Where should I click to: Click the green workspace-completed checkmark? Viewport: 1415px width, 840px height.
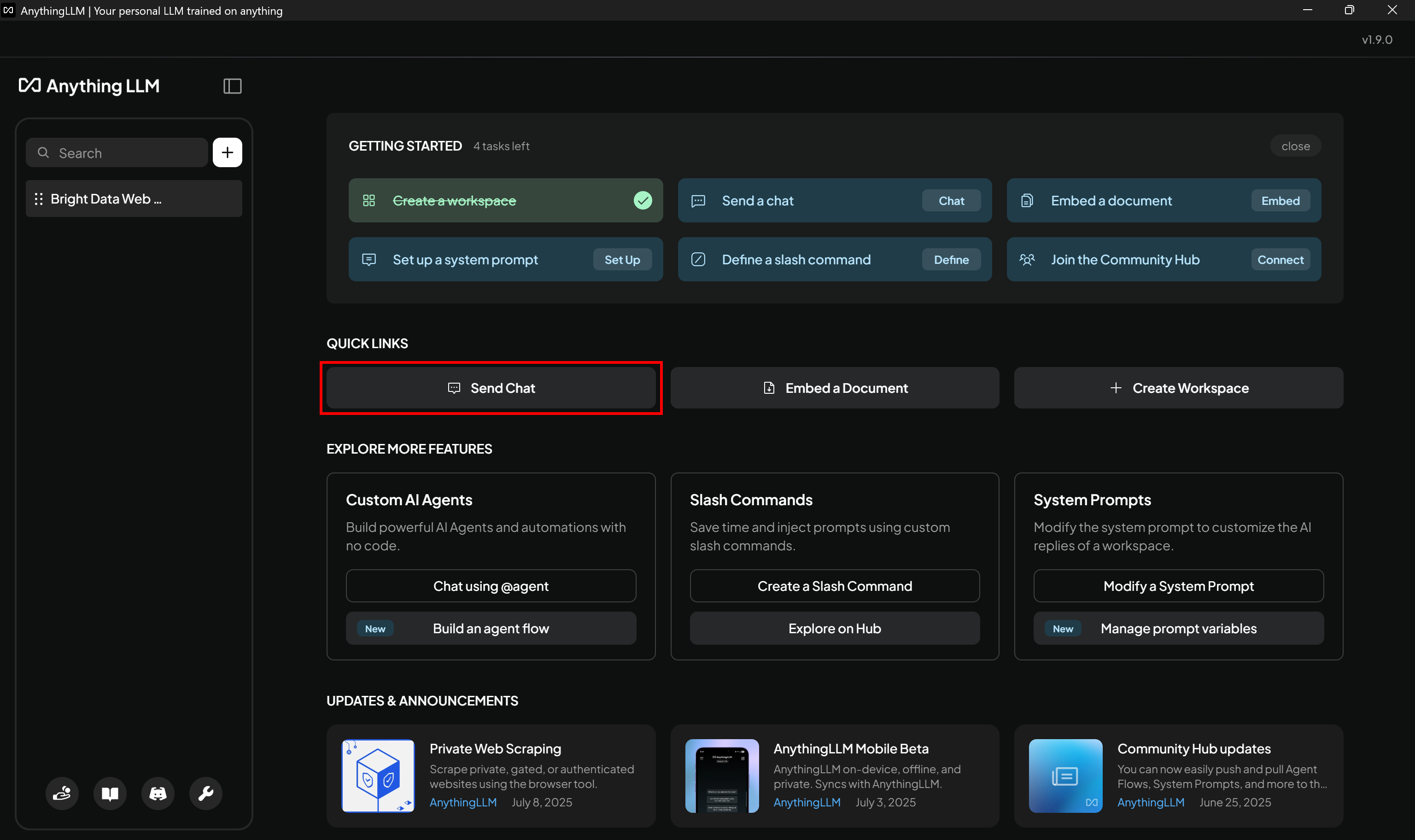(643, 200)
